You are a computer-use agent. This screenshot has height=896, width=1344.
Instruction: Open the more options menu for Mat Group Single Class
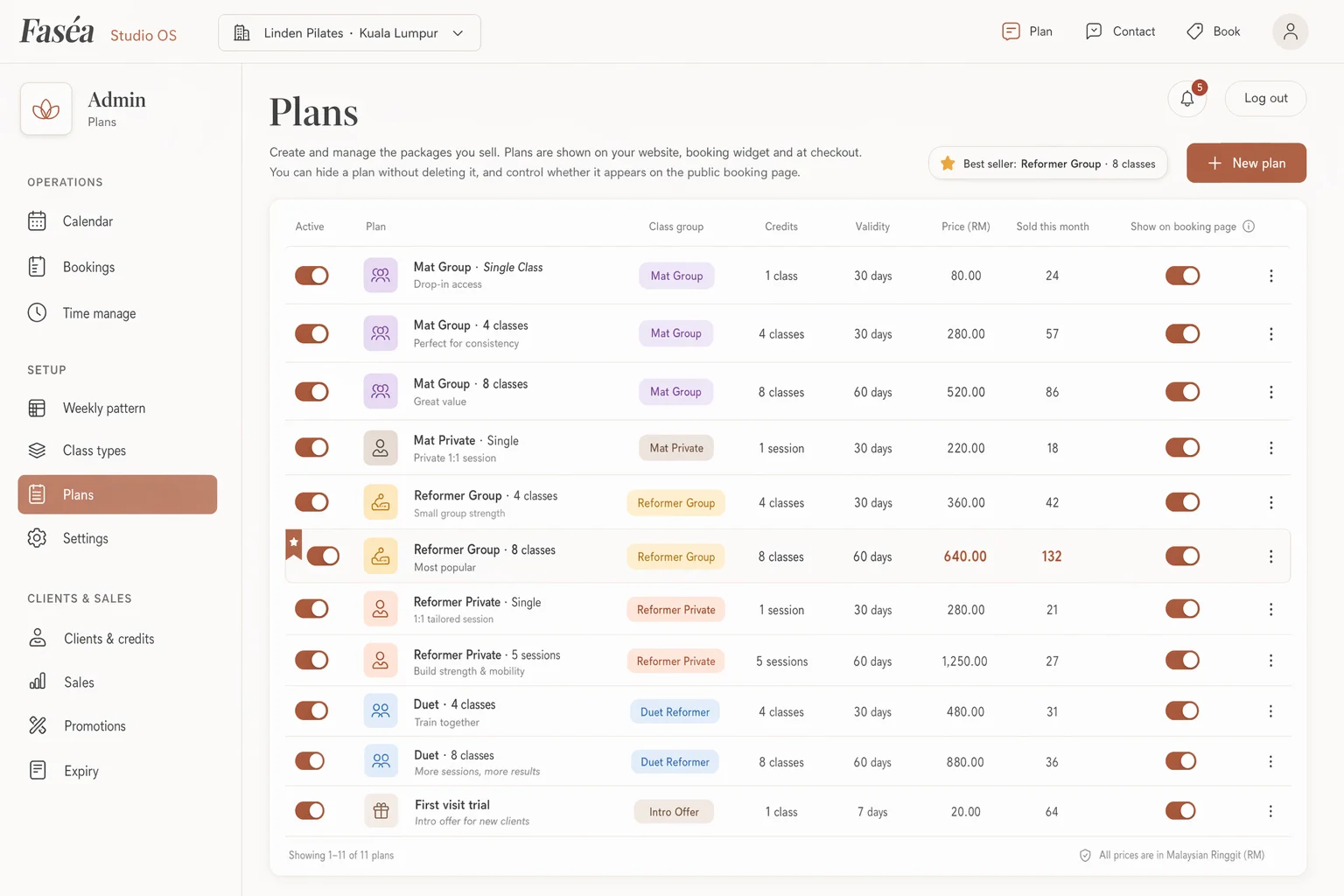click(x=1270, y=276)
